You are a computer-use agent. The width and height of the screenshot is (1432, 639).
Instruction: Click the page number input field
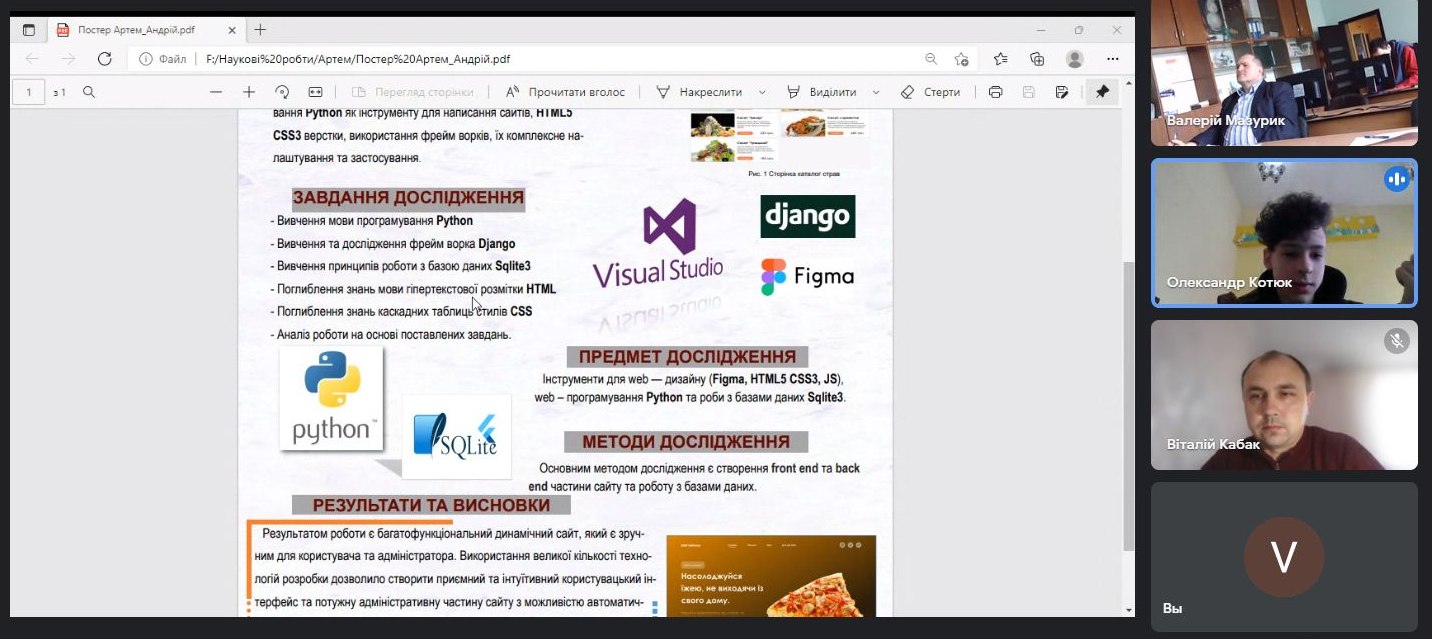[x=29, y=92]
